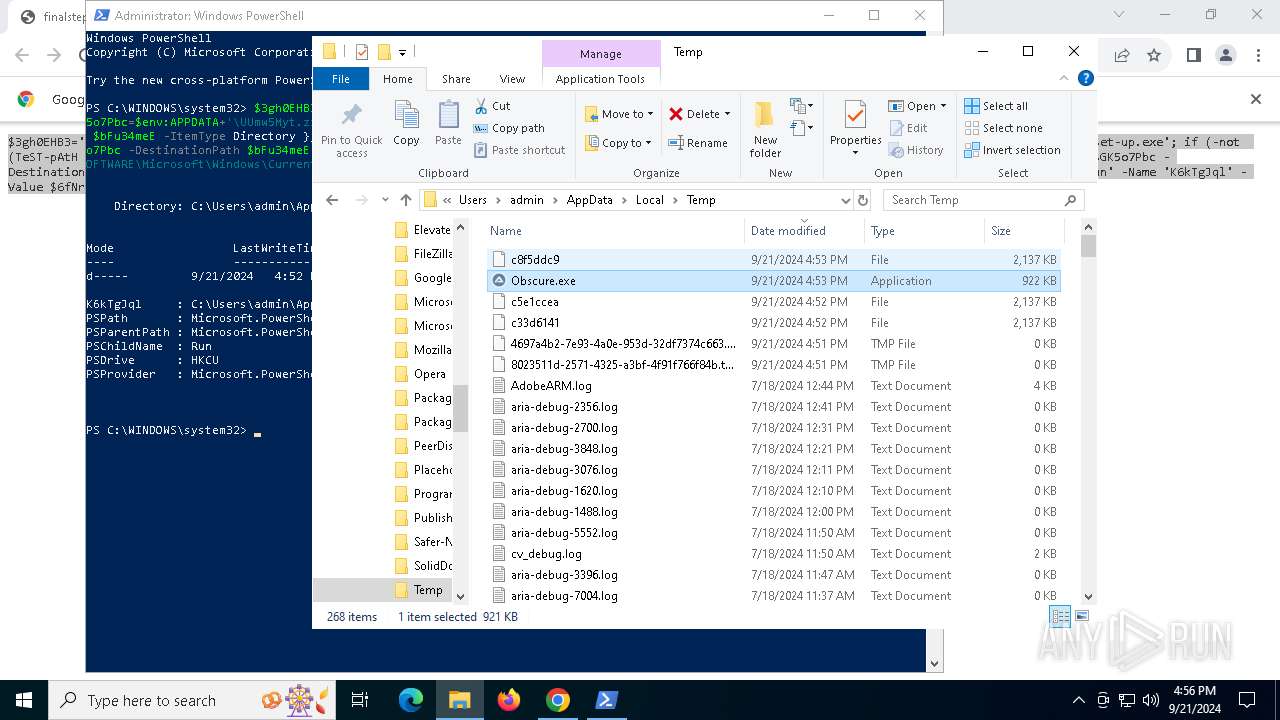Sort by Date modified column

pos(803,231)
